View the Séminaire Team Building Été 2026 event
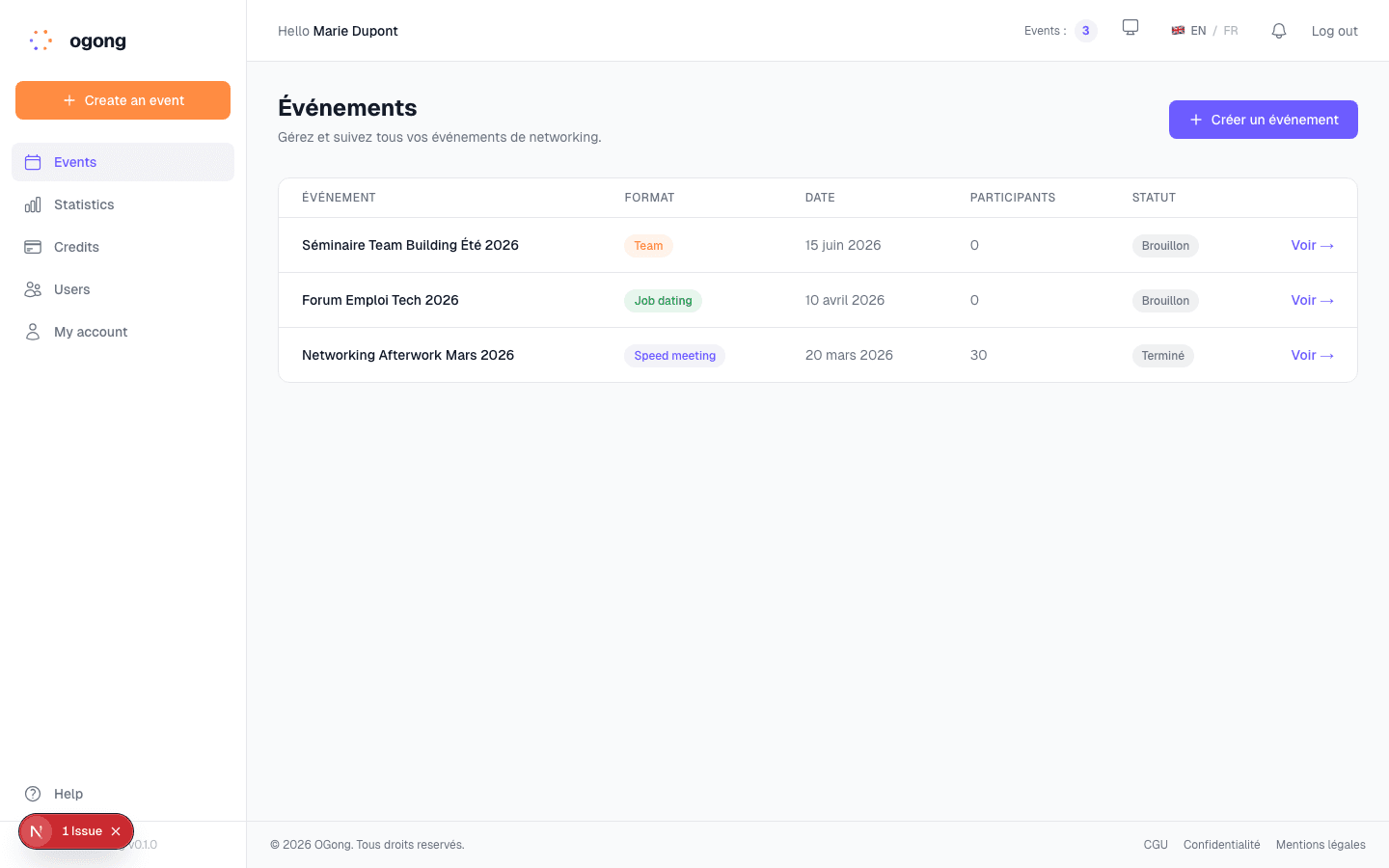 pyautogui.click(x=1312, y=246)
